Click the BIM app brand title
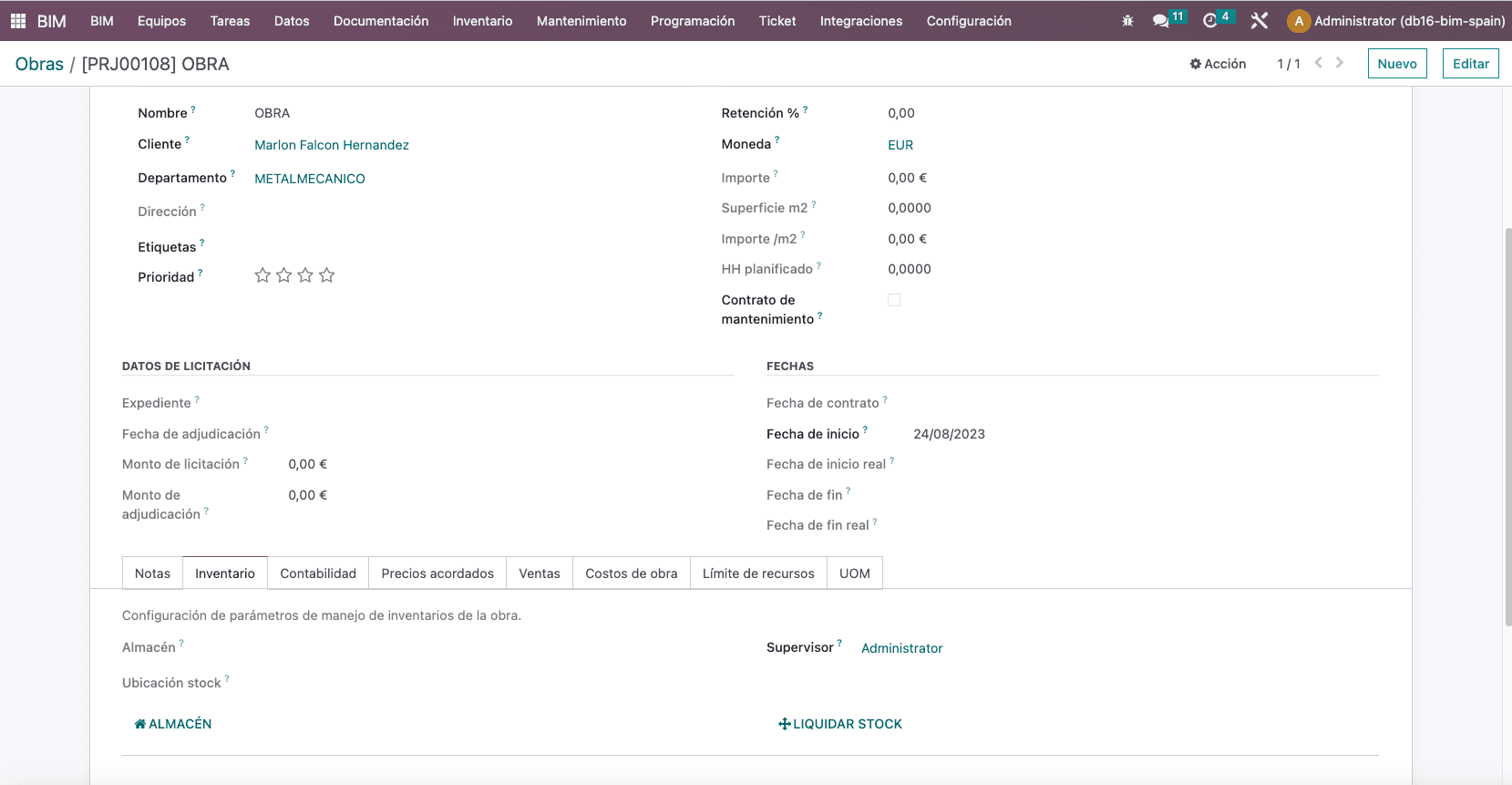 coord(52,20)
